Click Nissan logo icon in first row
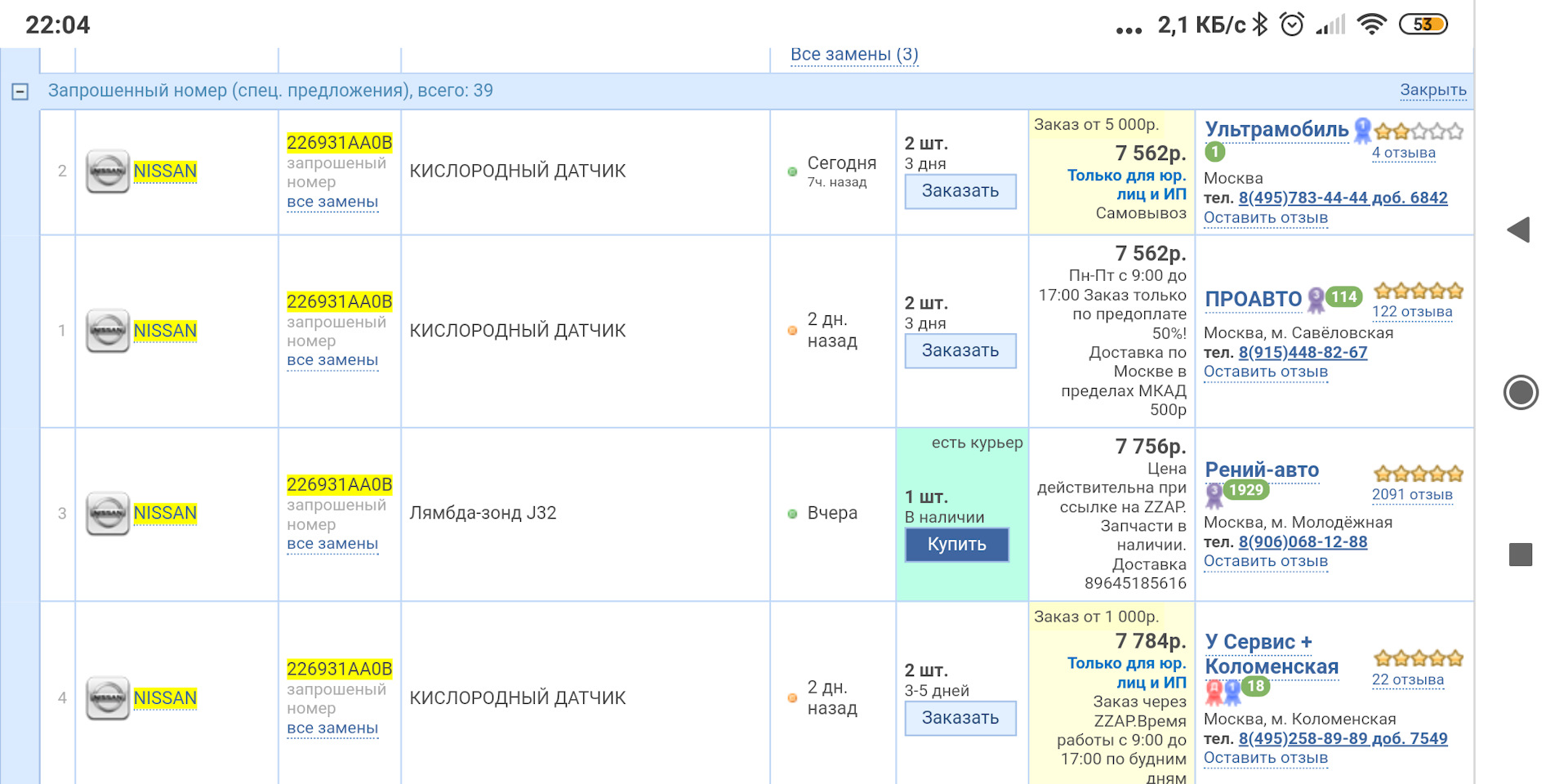Screen dimensions: 1568x784 pos(108,171)
